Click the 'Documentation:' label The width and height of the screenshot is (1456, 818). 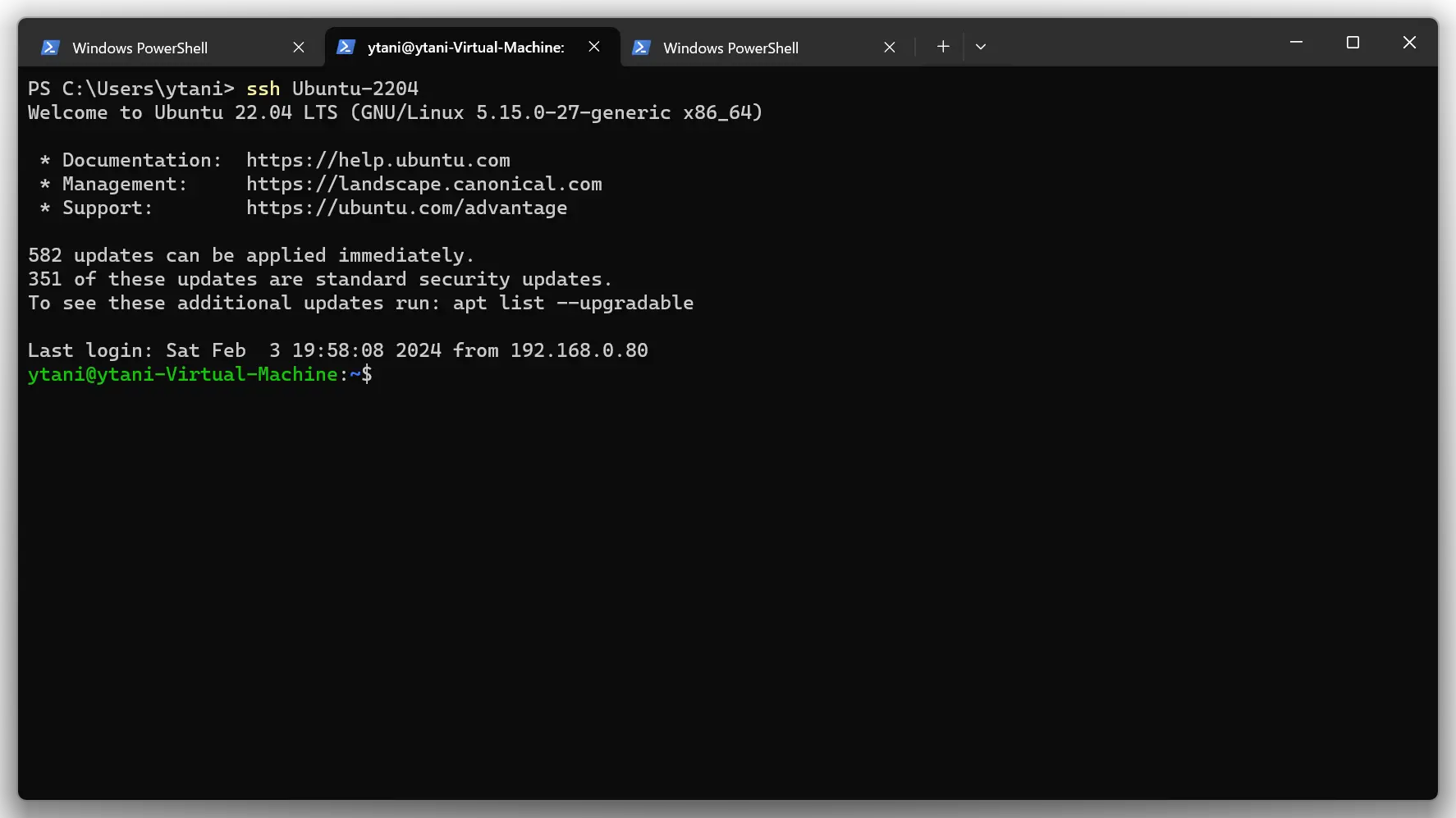pos(142,160)
